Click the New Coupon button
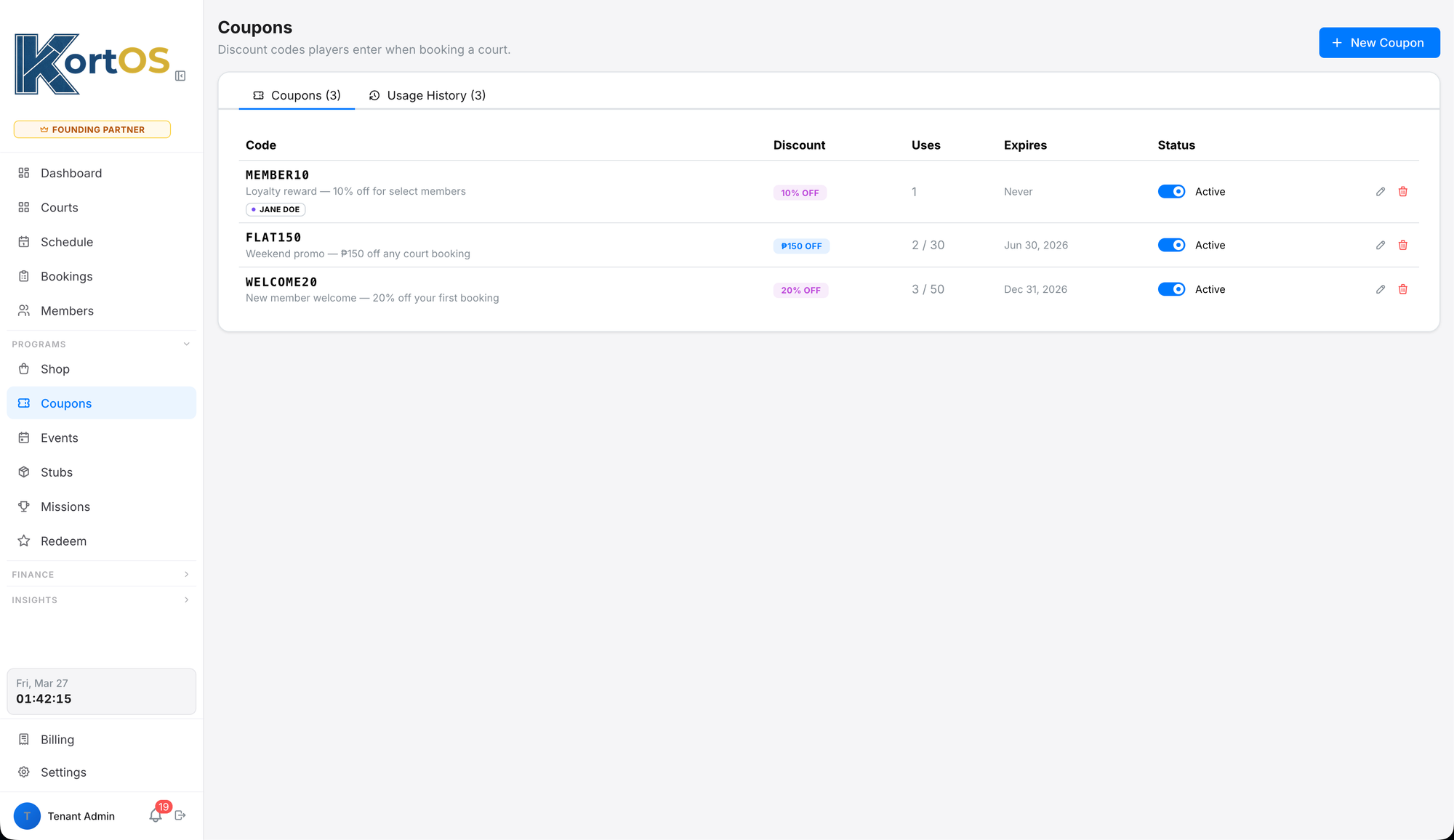 point(1379,43)
